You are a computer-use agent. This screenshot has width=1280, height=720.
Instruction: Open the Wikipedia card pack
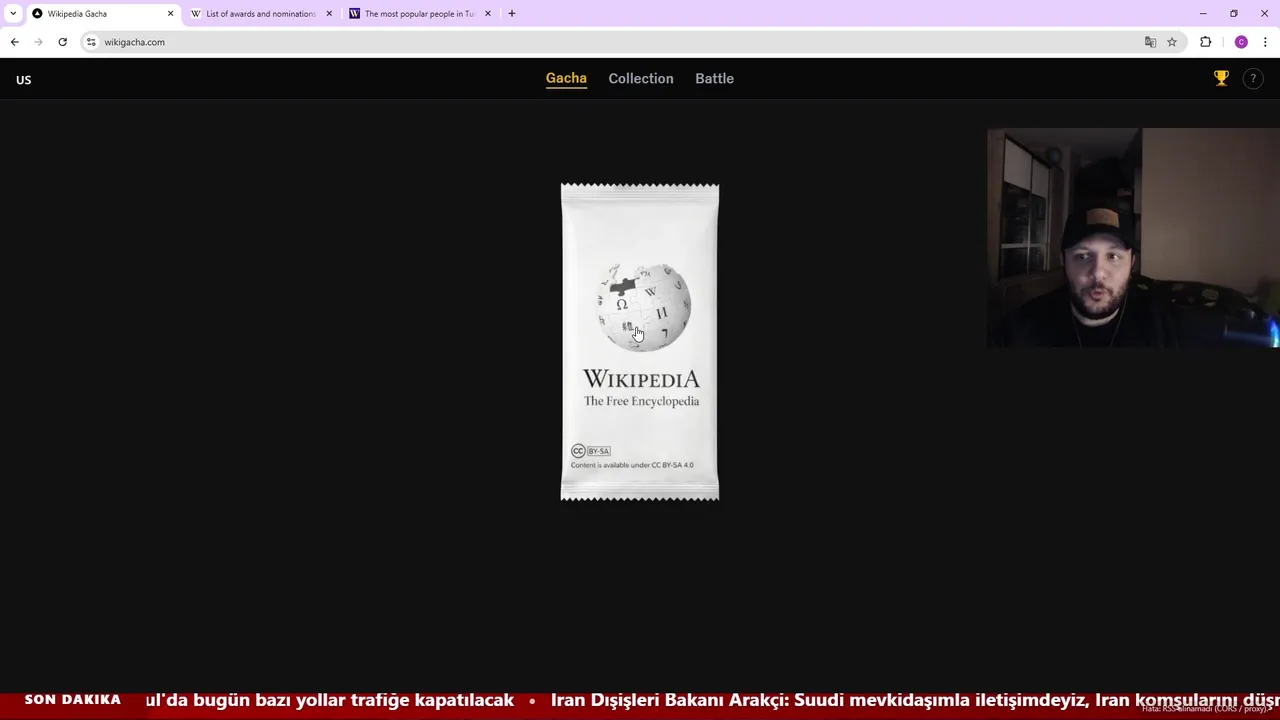pyautogui.click(x=640, y=342)
